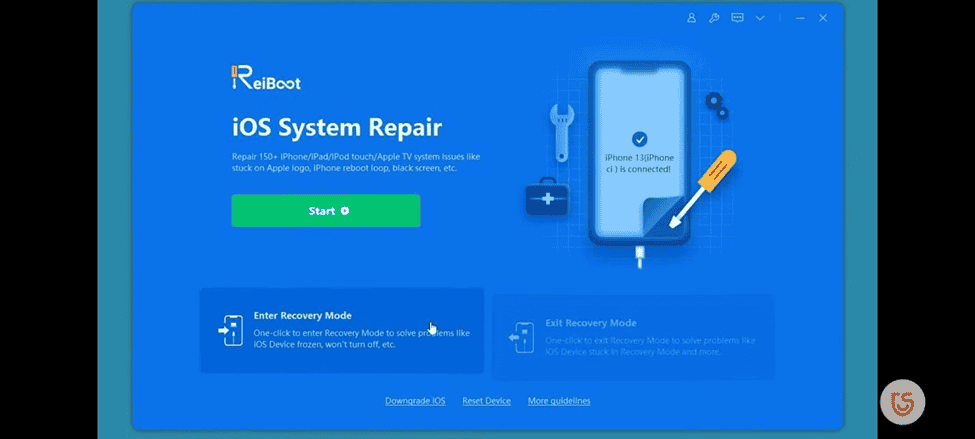Click the connected checkmark on phone illustration
Screen dimensions: 975x439
pos(639,139)
